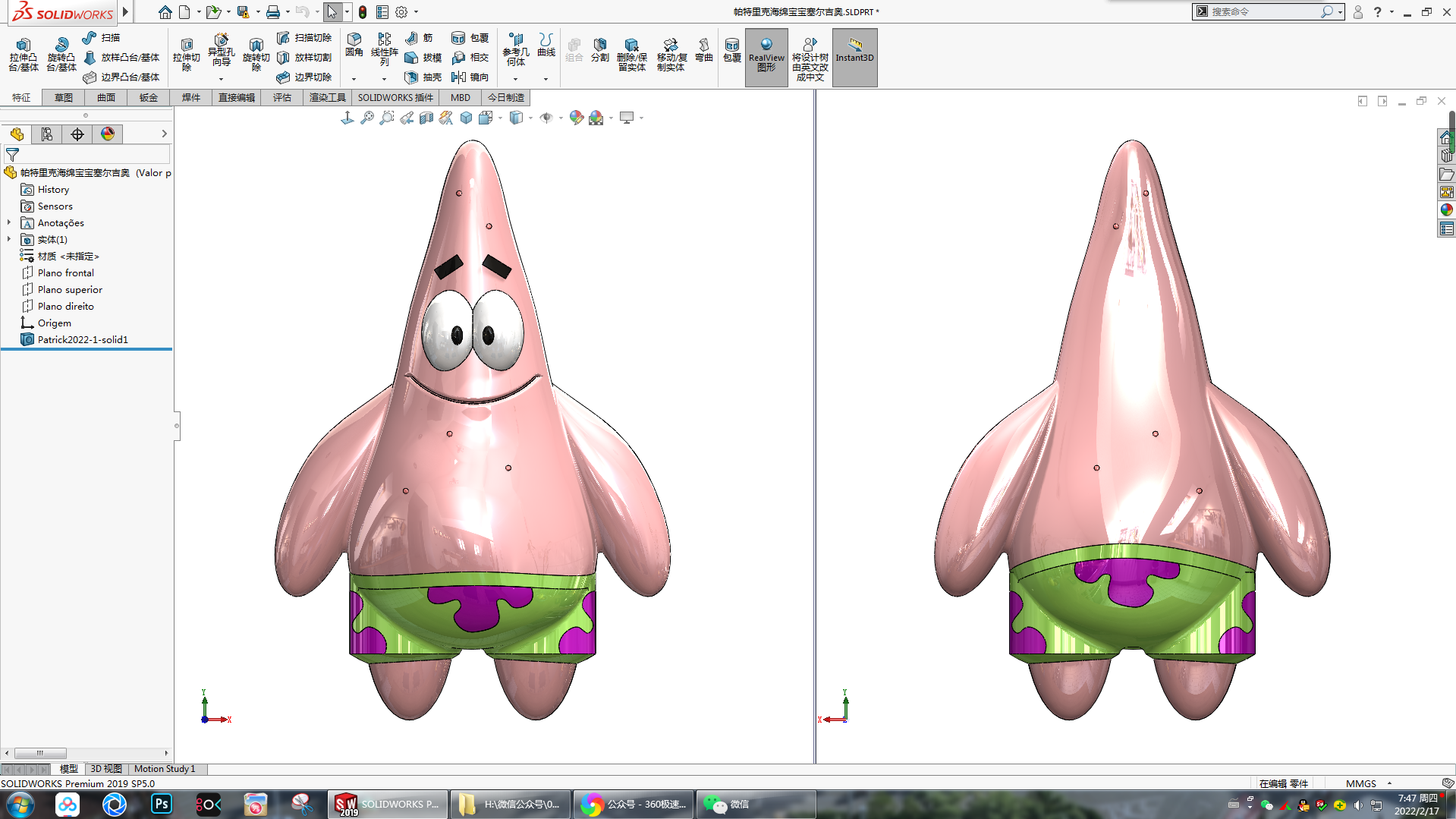Select the Extruded Cut (拉伸切除) tool
The height and width of the screenshot is (819, 1456).
tap(186, 55)
